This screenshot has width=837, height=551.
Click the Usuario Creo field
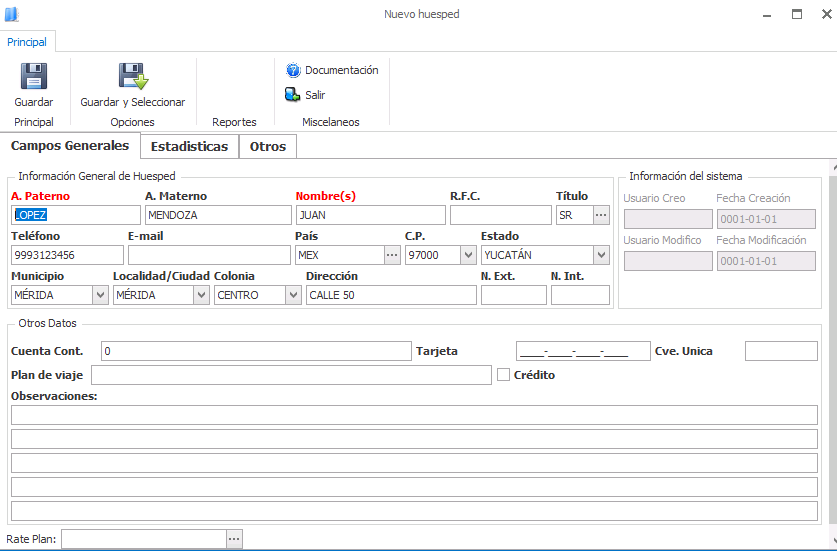668,219
